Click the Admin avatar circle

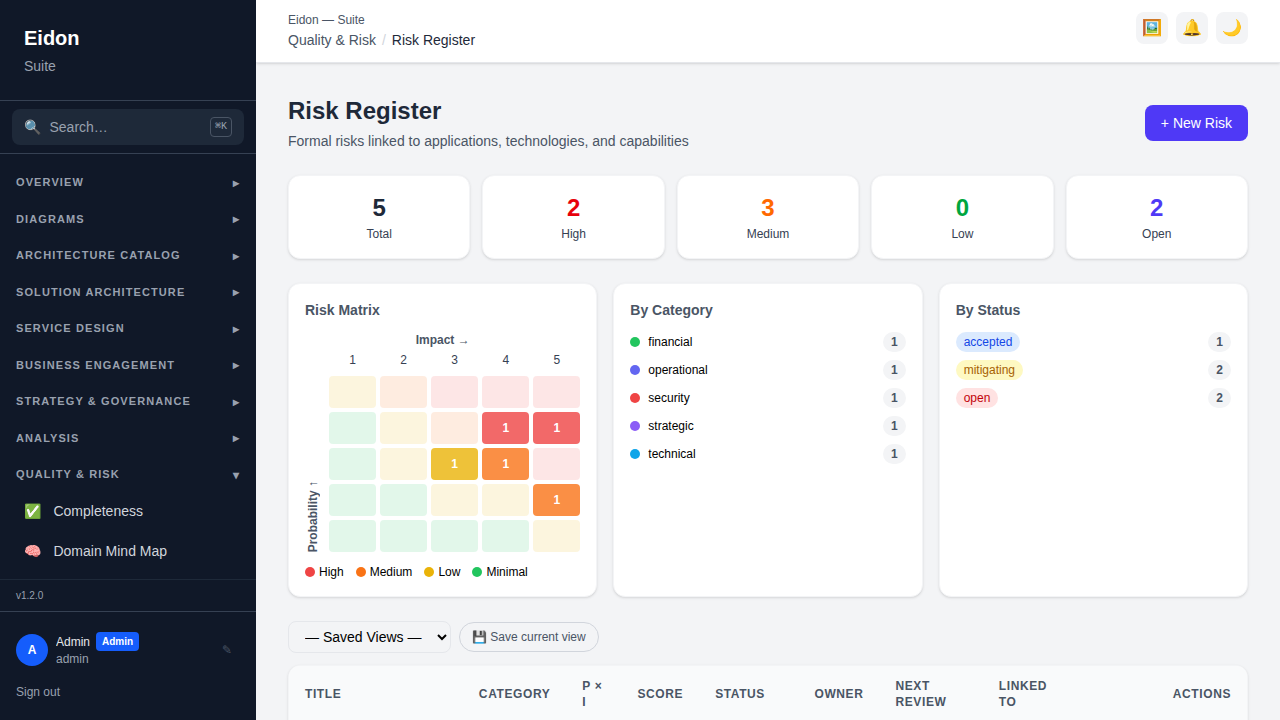click(32, 650)
